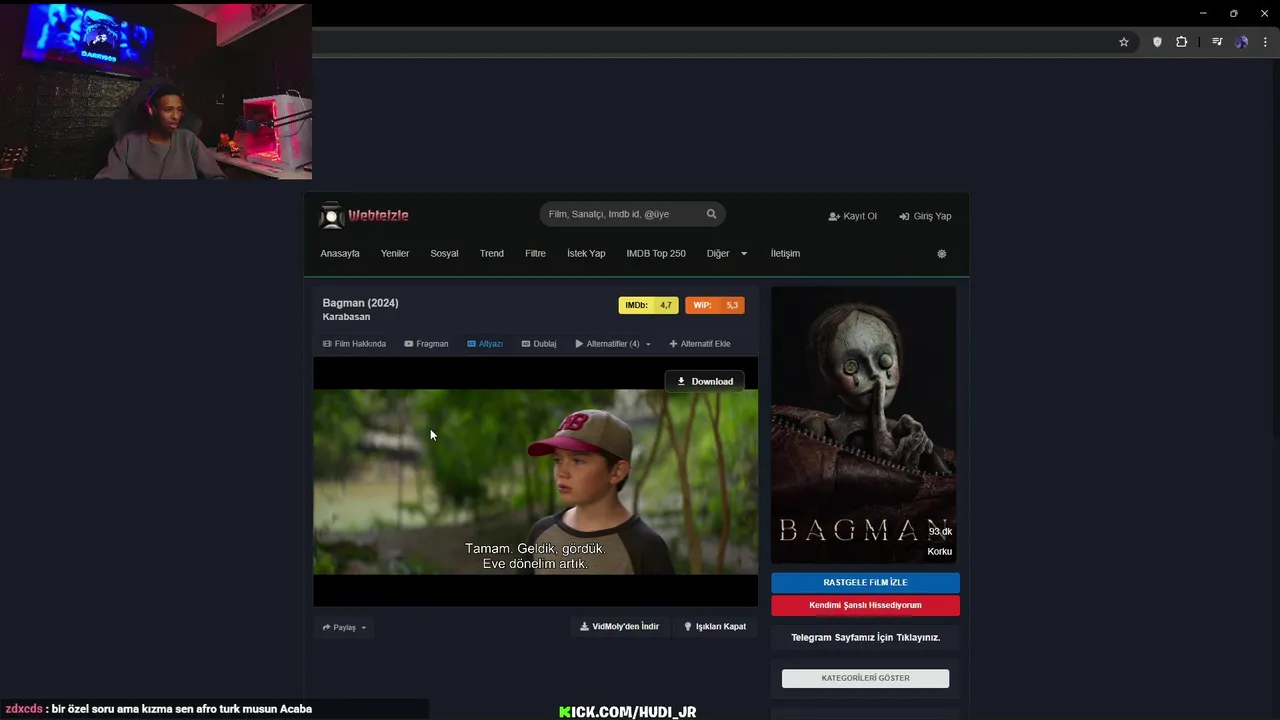Bookmark the page with the star icon

tap(1124, 42)
